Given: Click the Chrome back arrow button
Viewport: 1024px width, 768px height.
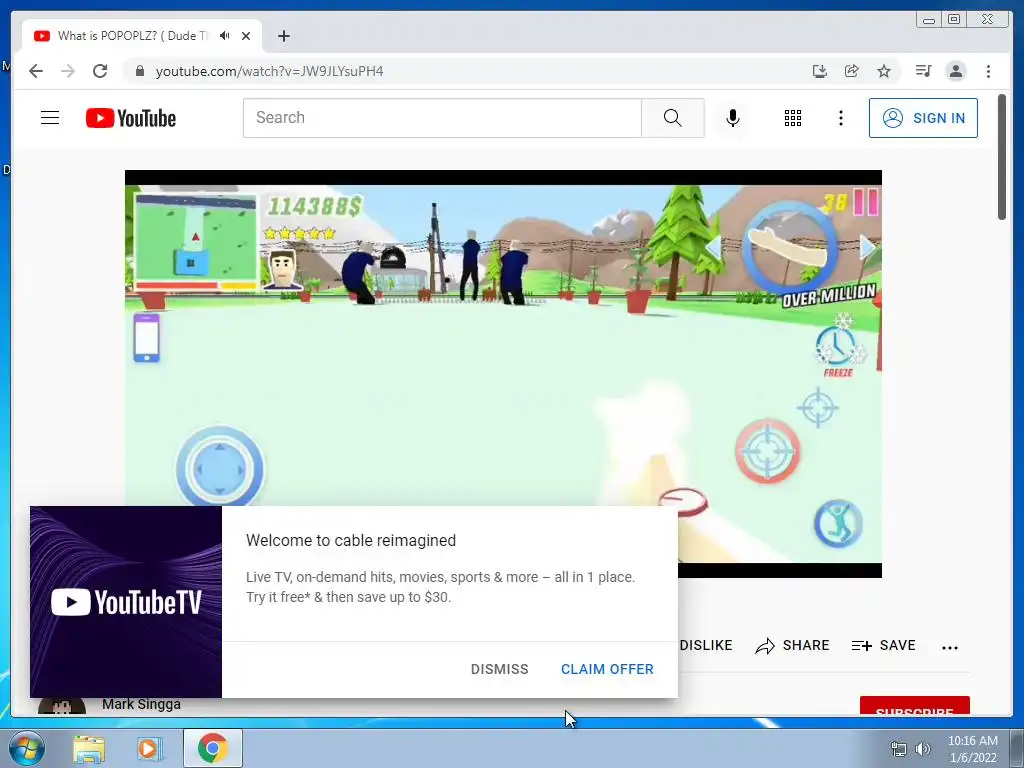Looking at the screenshot, I should coord(36,71).
